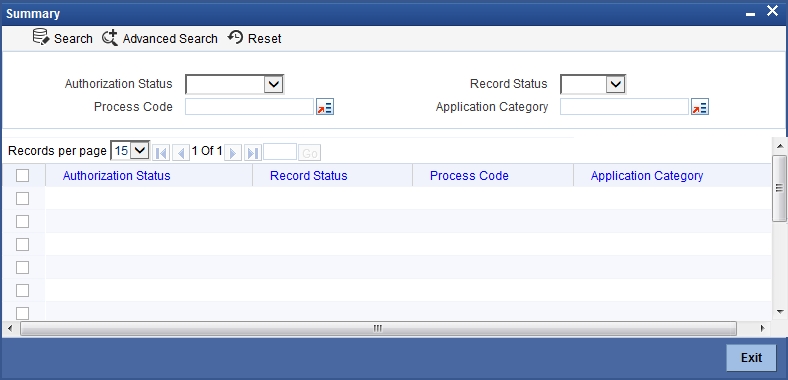The width and height of the screenshot is (788, 380).
Task: Sort by Record Status column header
Action: [309, 175]
